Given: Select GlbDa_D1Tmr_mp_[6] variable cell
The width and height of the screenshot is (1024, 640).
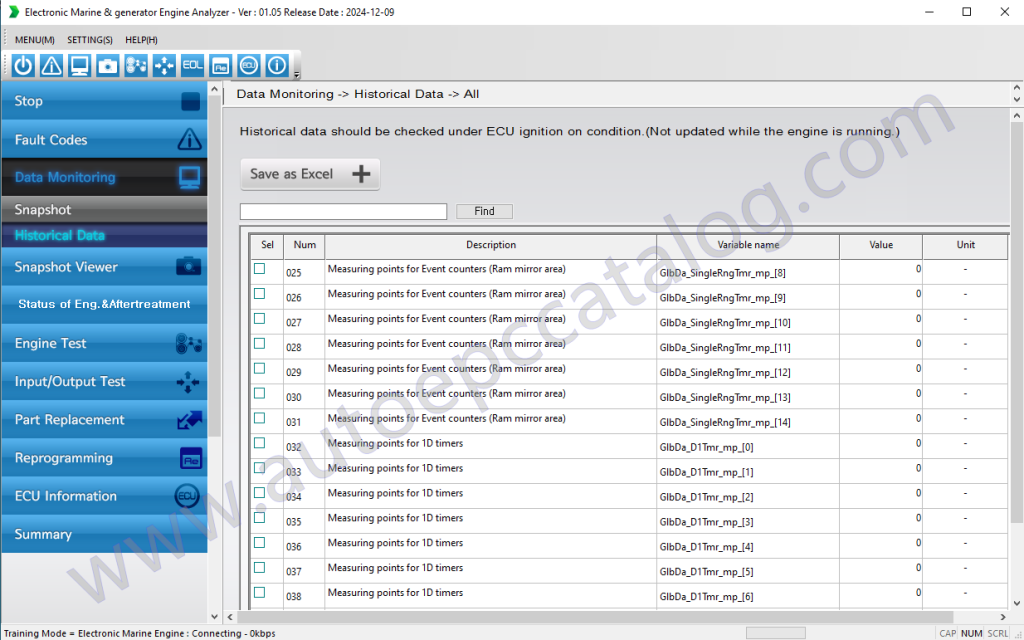Looking at the screenshot, I should point(748,596).
